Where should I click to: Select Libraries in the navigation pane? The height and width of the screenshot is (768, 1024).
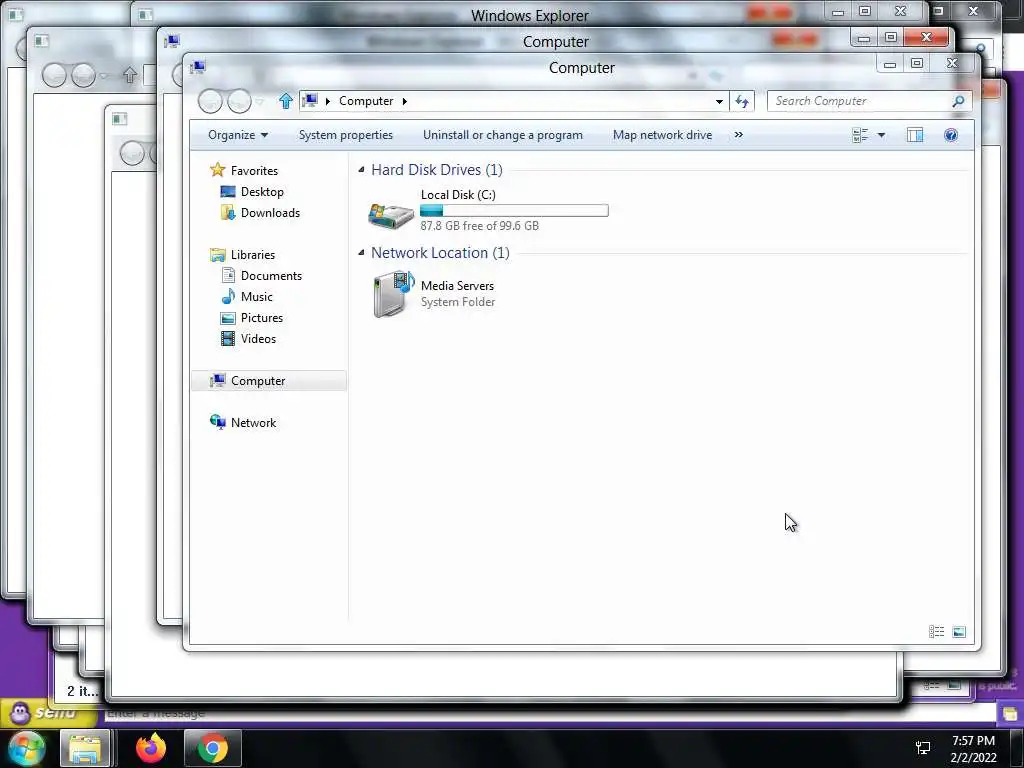click(x=253, y=255)
